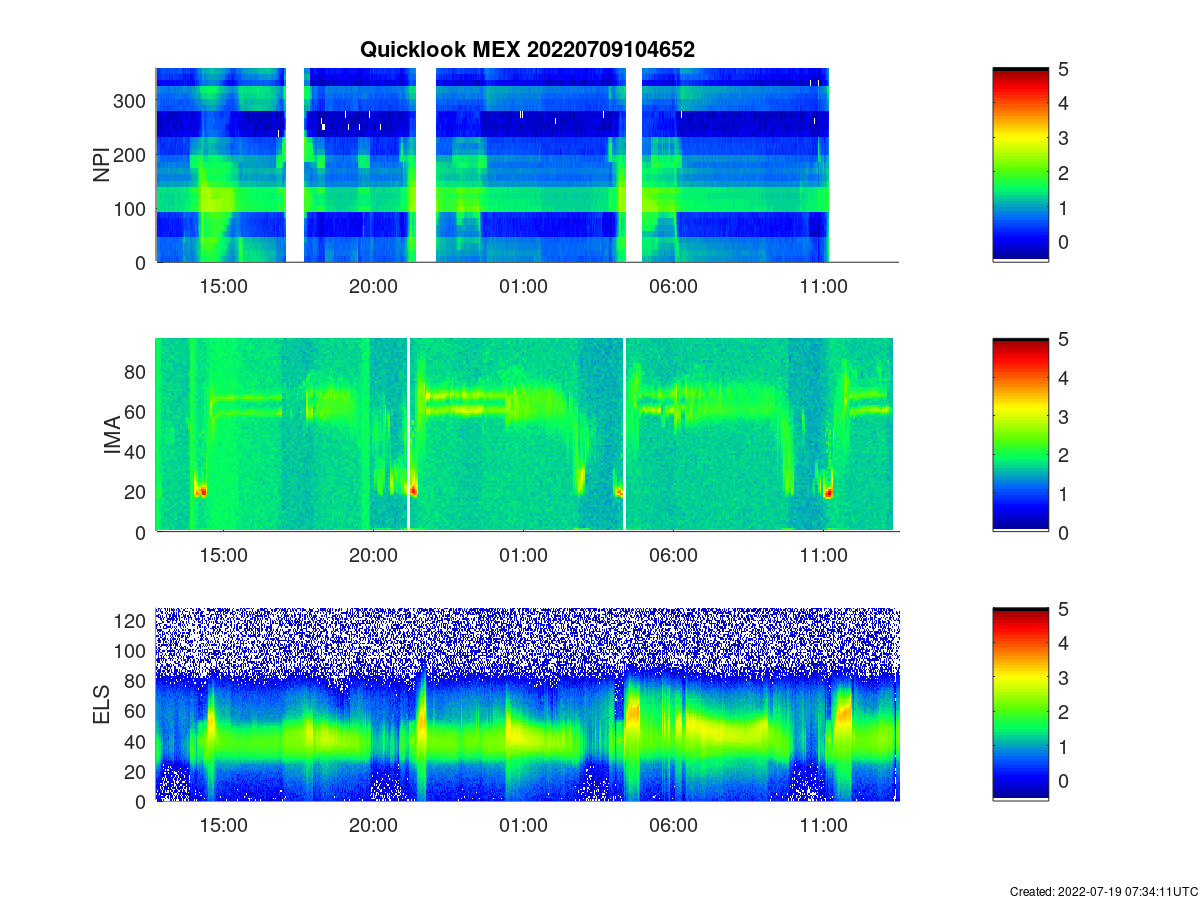
Task: Click the NPI panel colorbar
Action: [x=1020, y=165]
